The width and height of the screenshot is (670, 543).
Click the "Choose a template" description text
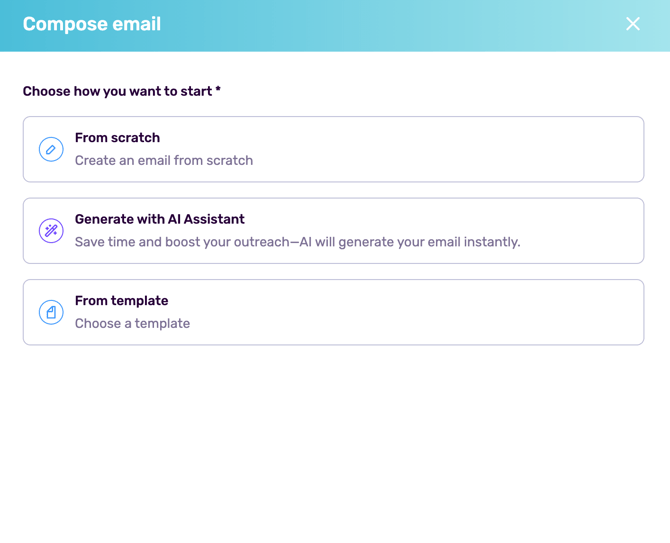point(132,323)
